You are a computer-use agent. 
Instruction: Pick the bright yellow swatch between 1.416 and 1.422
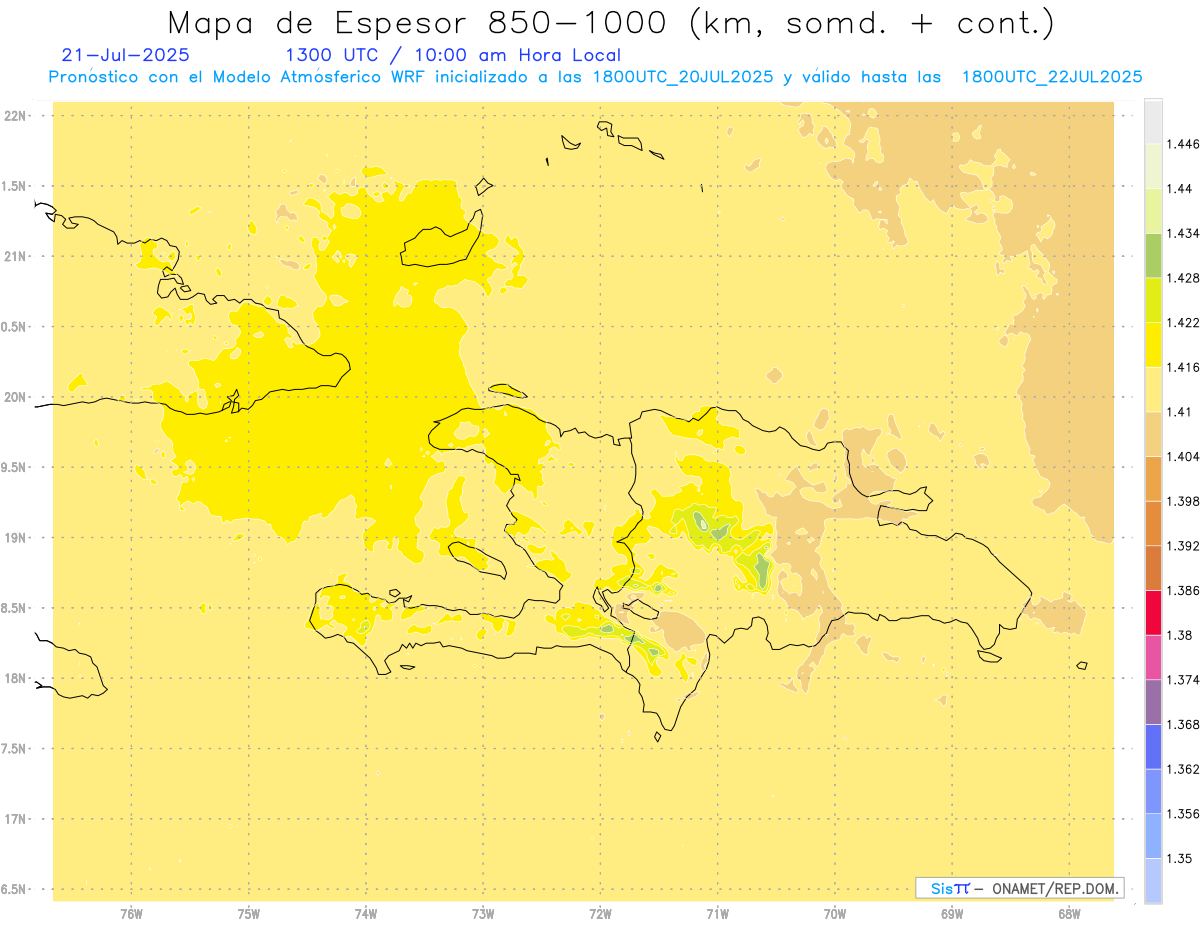(x=1153, y=345)
